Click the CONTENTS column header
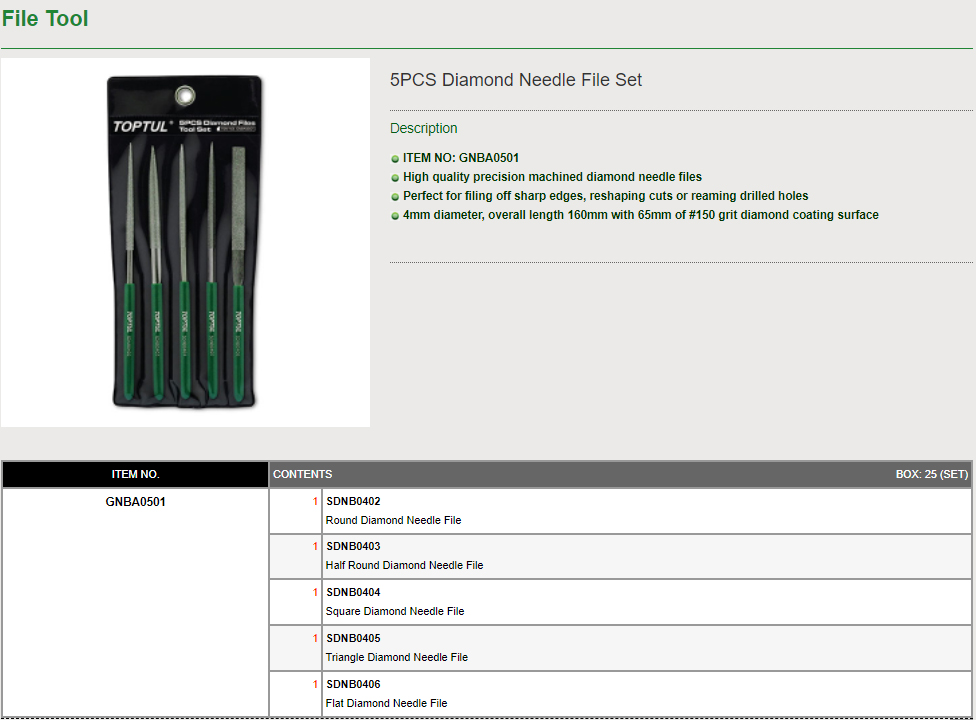This screenshot has width=976, height=720. [x=302, y=474]
